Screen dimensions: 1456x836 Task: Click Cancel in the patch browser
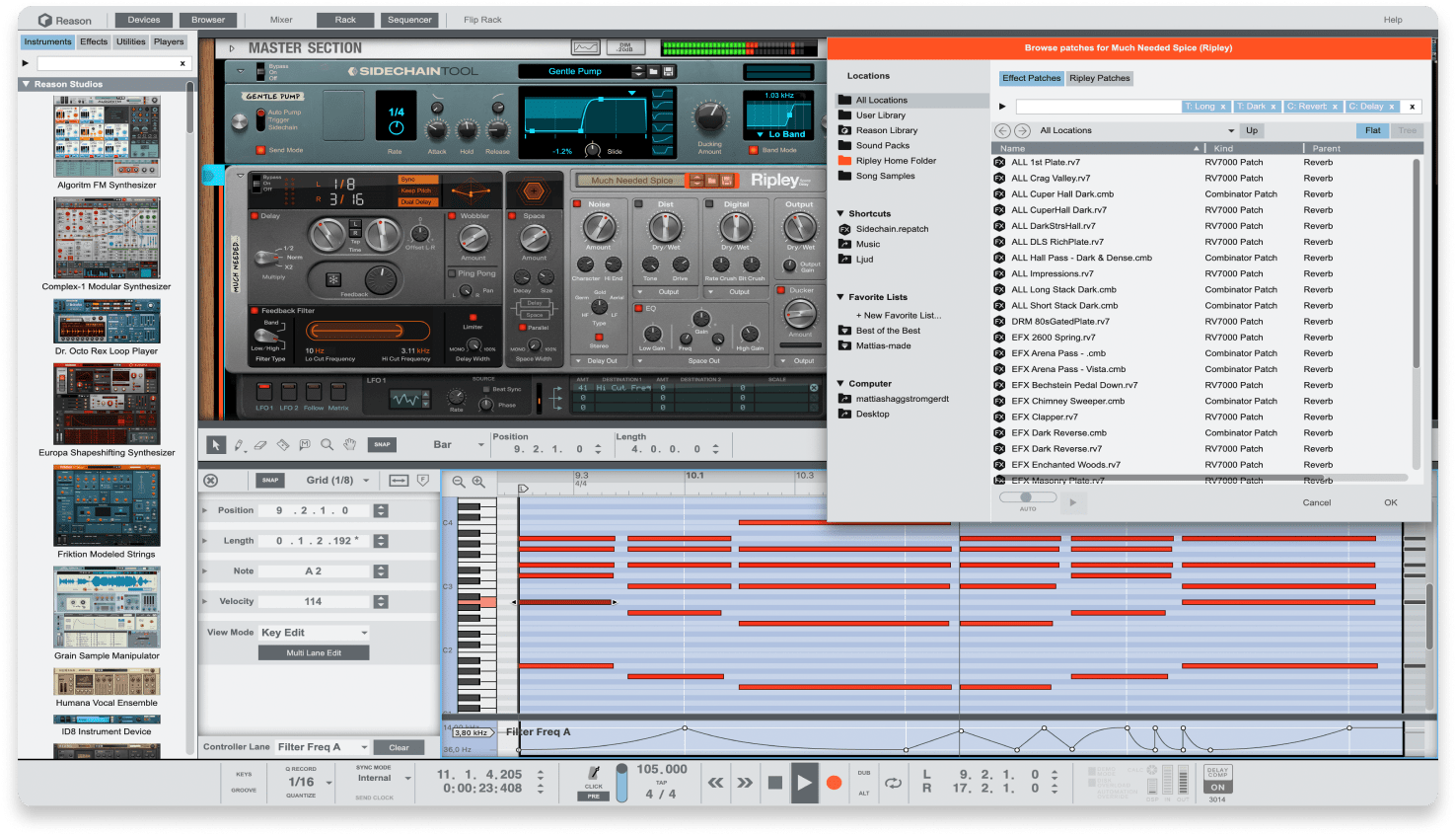1316,502
